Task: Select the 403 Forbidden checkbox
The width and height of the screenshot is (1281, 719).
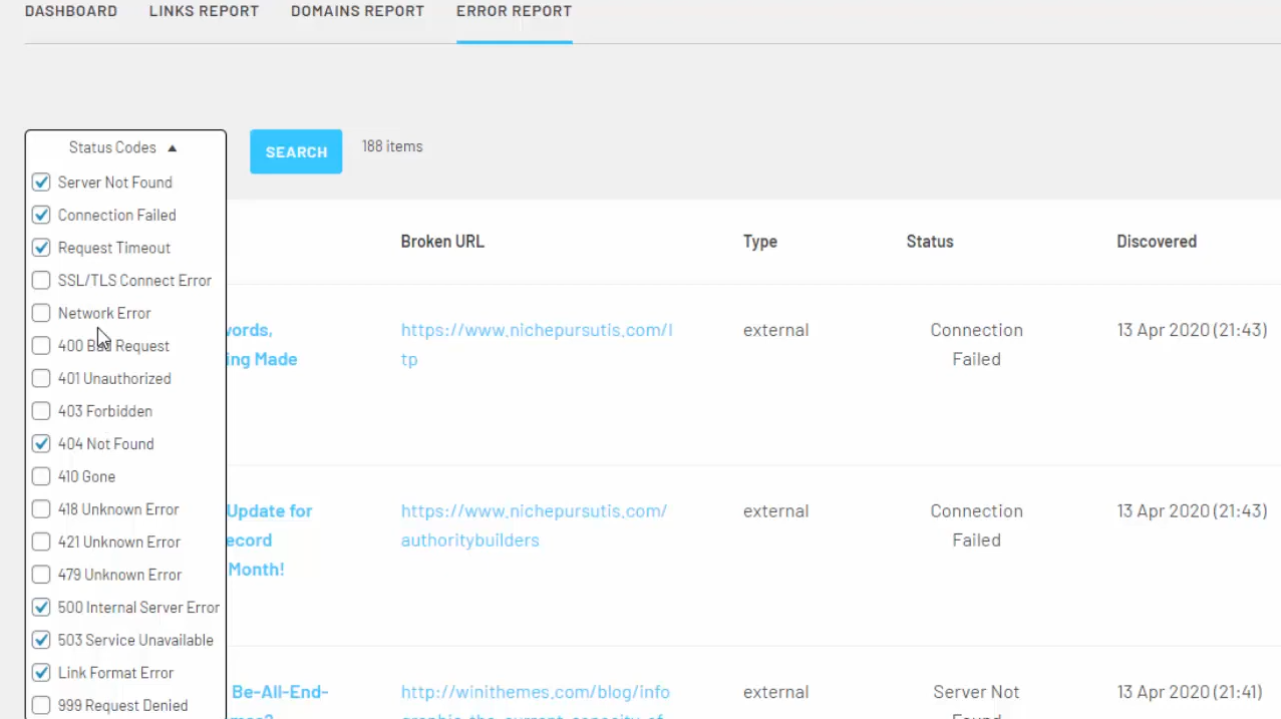Action: tap(41, 411)
